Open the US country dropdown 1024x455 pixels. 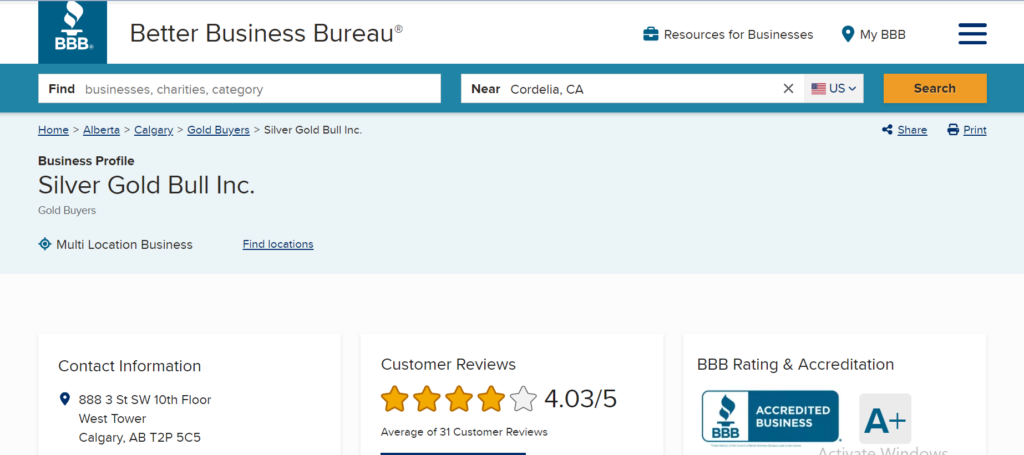coord(834,89)
